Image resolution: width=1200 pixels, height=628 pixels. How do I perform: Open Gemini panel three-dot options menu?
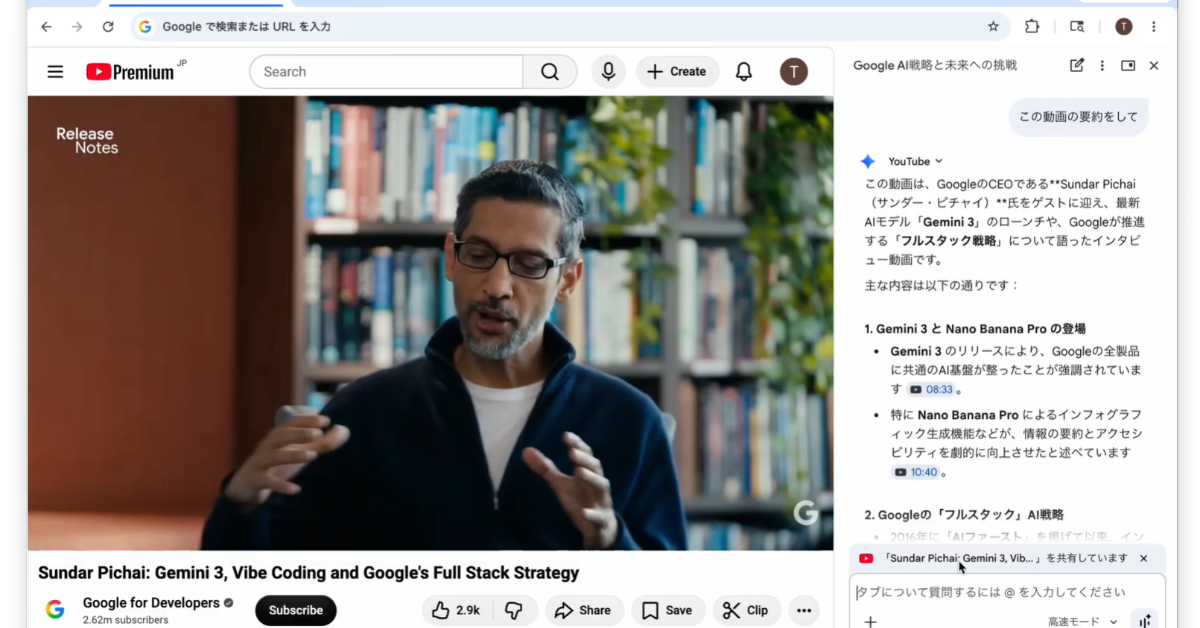[1102, 66]
